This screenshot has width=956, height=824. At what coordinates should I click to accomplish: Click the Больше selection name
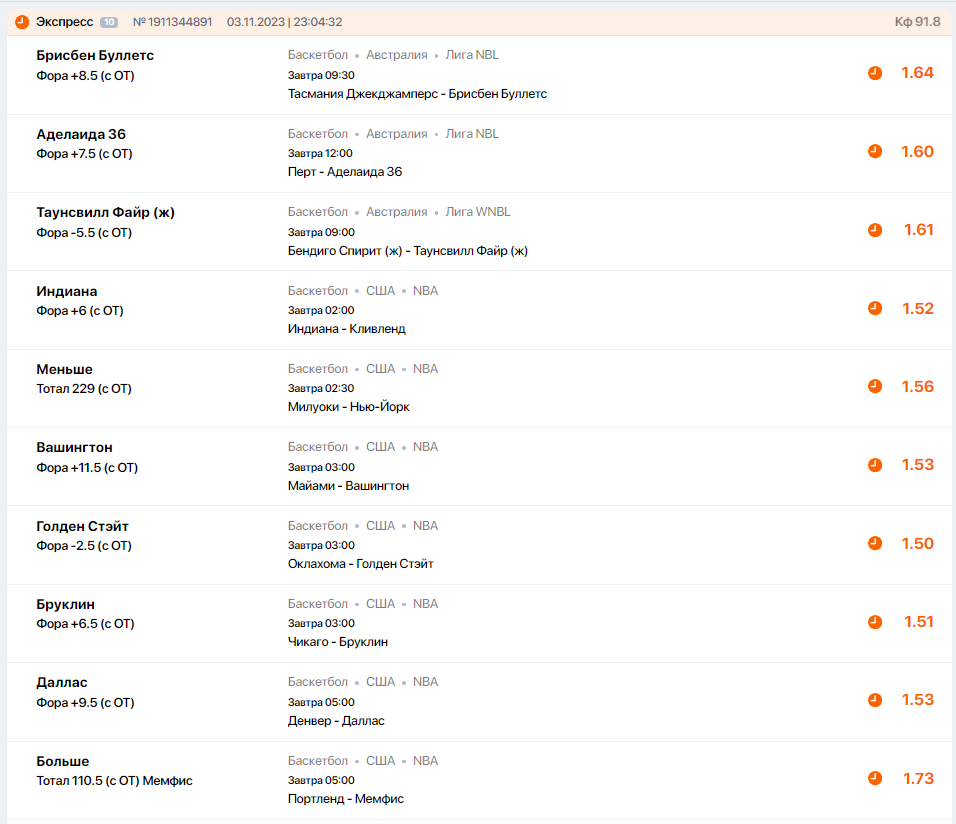(x=62, y=761)
